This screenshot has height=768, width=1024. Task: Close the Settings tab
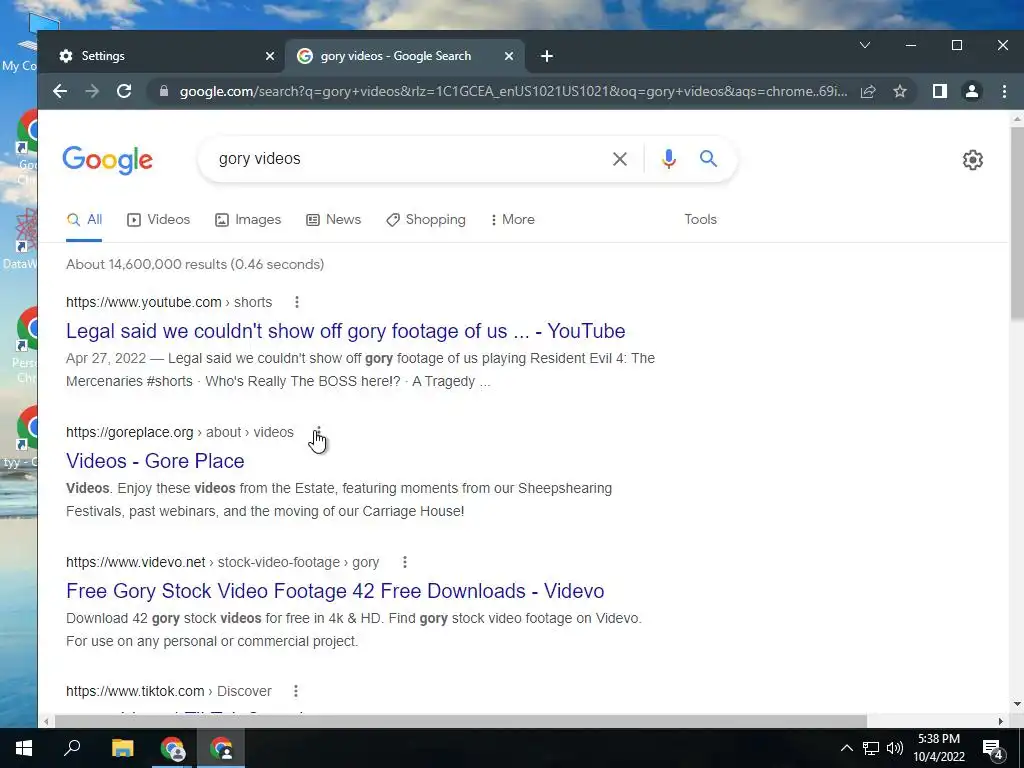pos(270,56)
